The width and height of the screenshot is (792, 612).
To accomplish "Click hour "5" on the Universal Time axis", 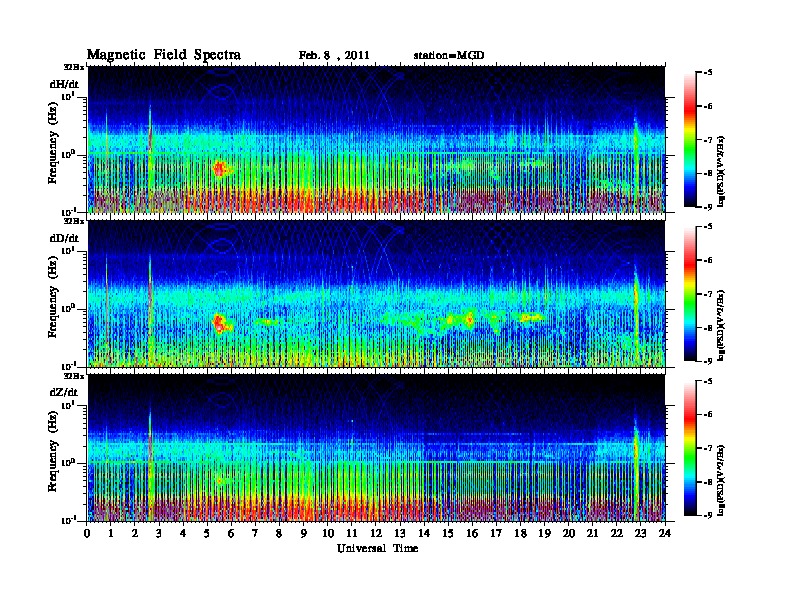I will [x=207, y=533].
